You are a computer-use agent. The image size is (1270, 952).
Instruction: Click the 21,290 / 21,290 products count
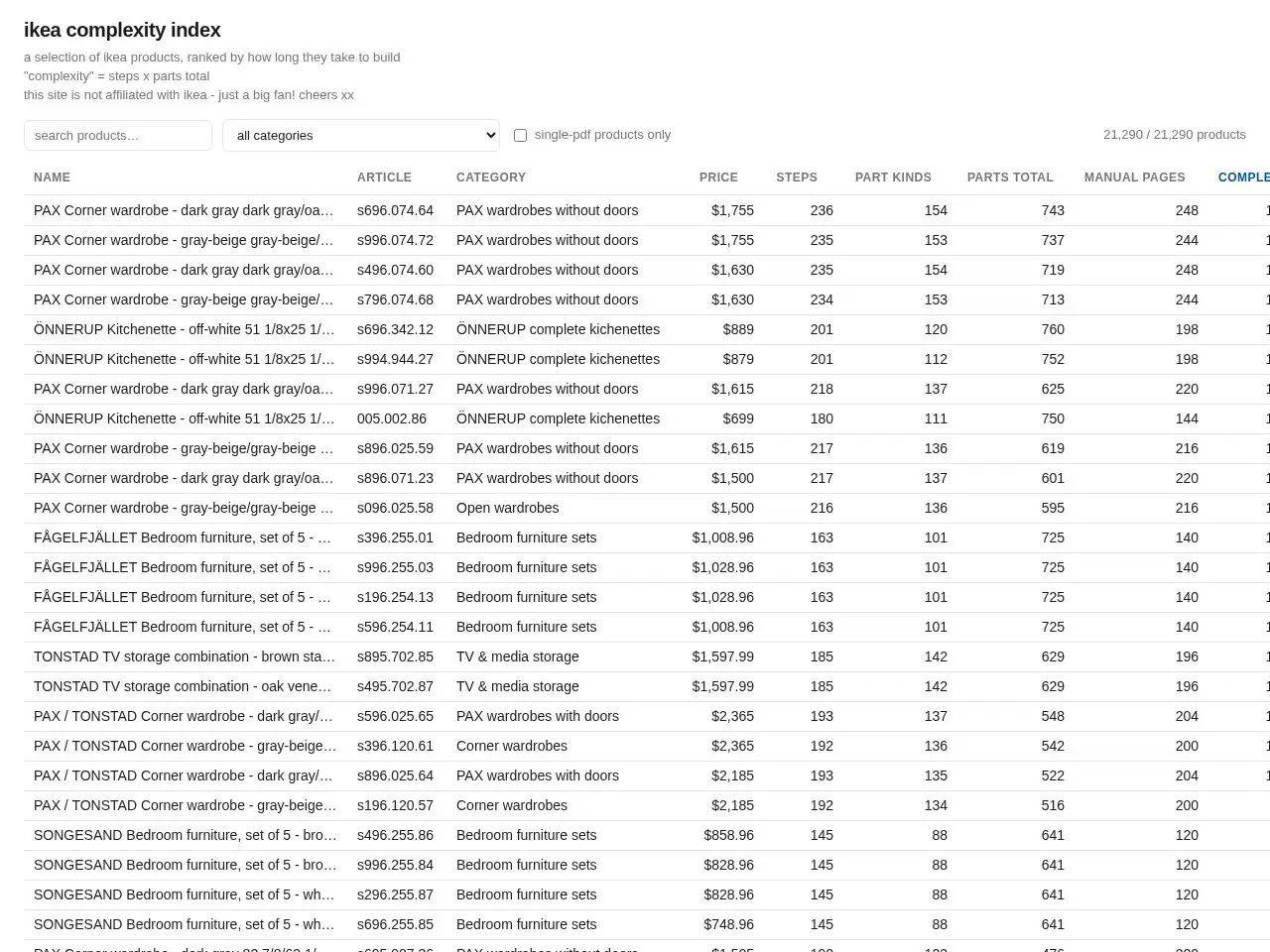[1175, 135]
